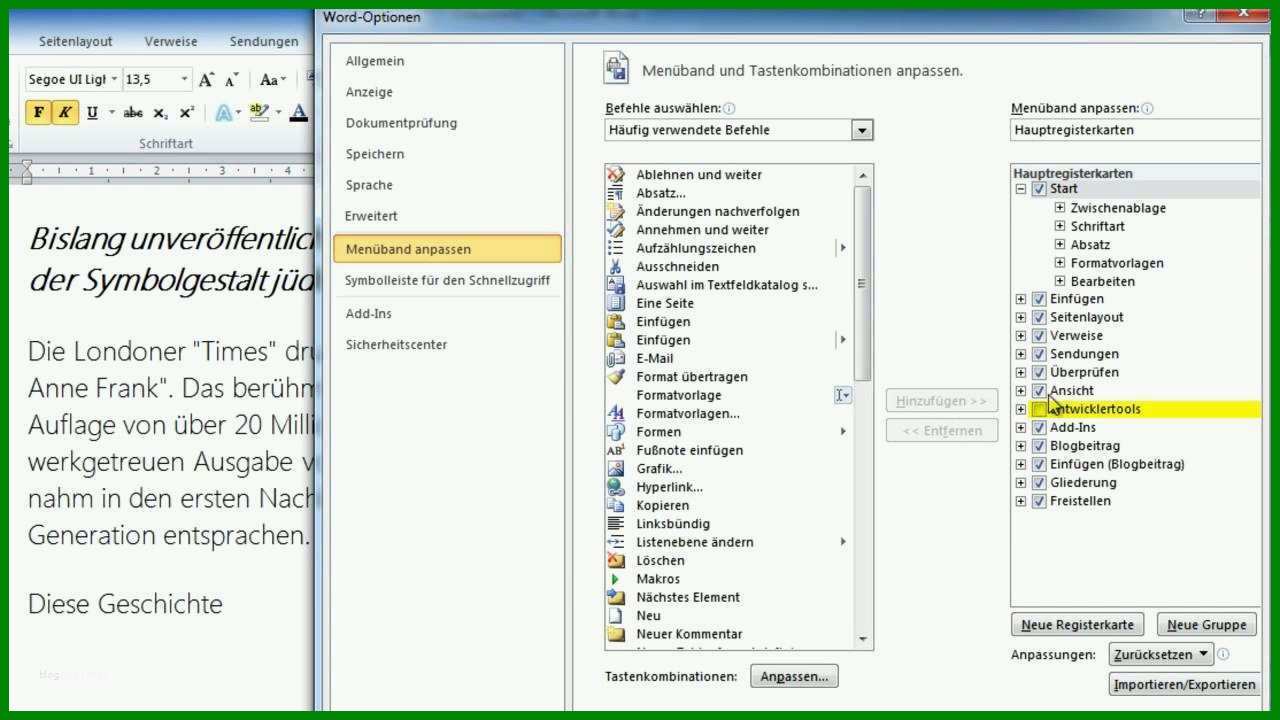Expand the Freistellen tab node

click(x=1021, y=501)
